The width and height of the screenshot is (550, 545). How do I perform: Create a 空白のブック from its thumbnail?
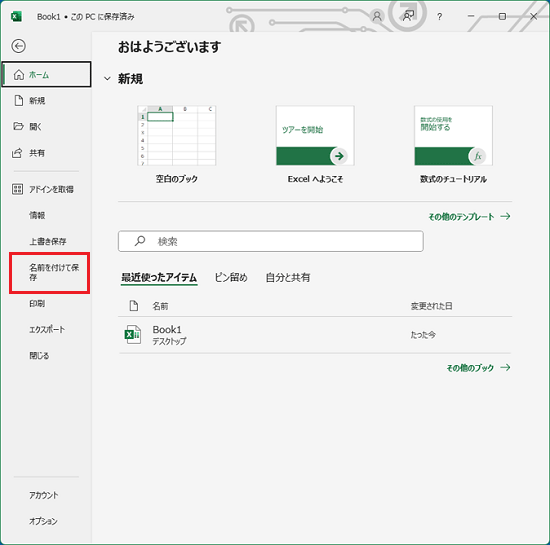tap(176, 136)
